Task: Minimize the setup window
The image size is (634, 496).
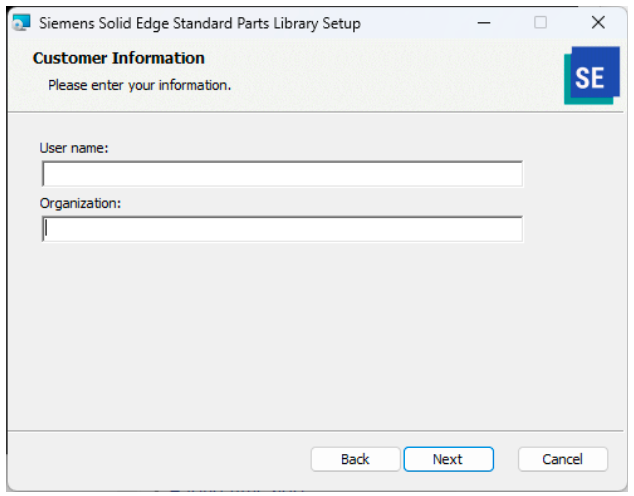Action: [x=484, y=23]
